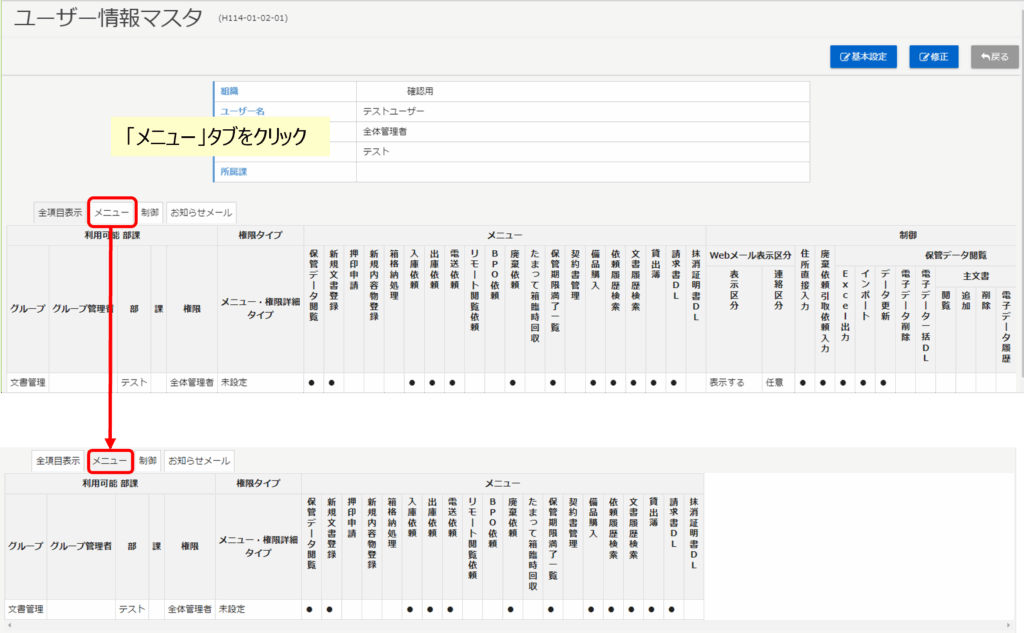The height and width of the screenshot is (633, 1024).
Task: Switch to 制御 tab in upper tab row
Action: pos(150,212)
